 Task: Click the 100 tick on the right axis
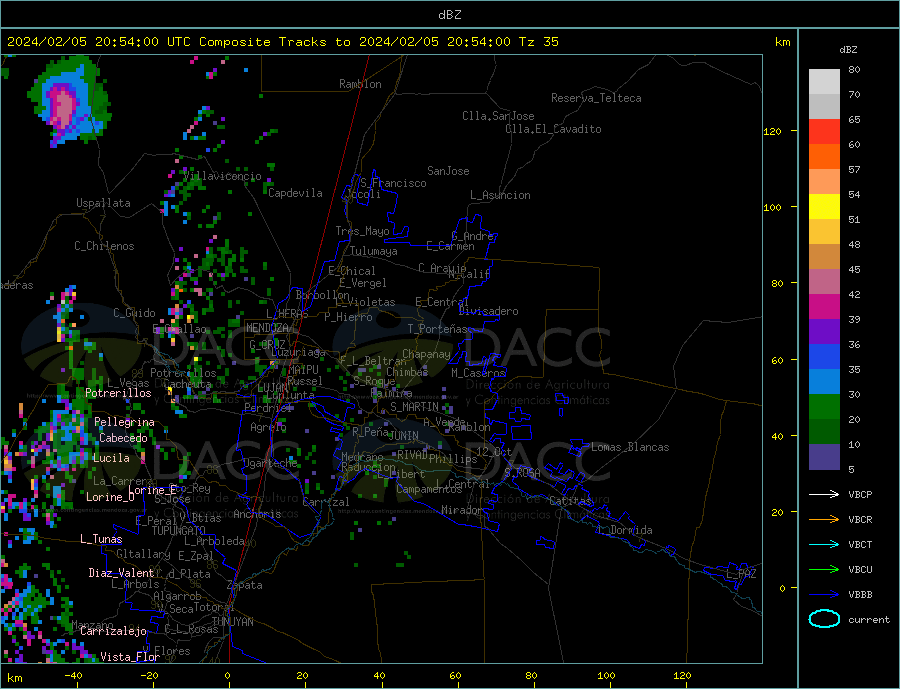[x=772, y=207]
